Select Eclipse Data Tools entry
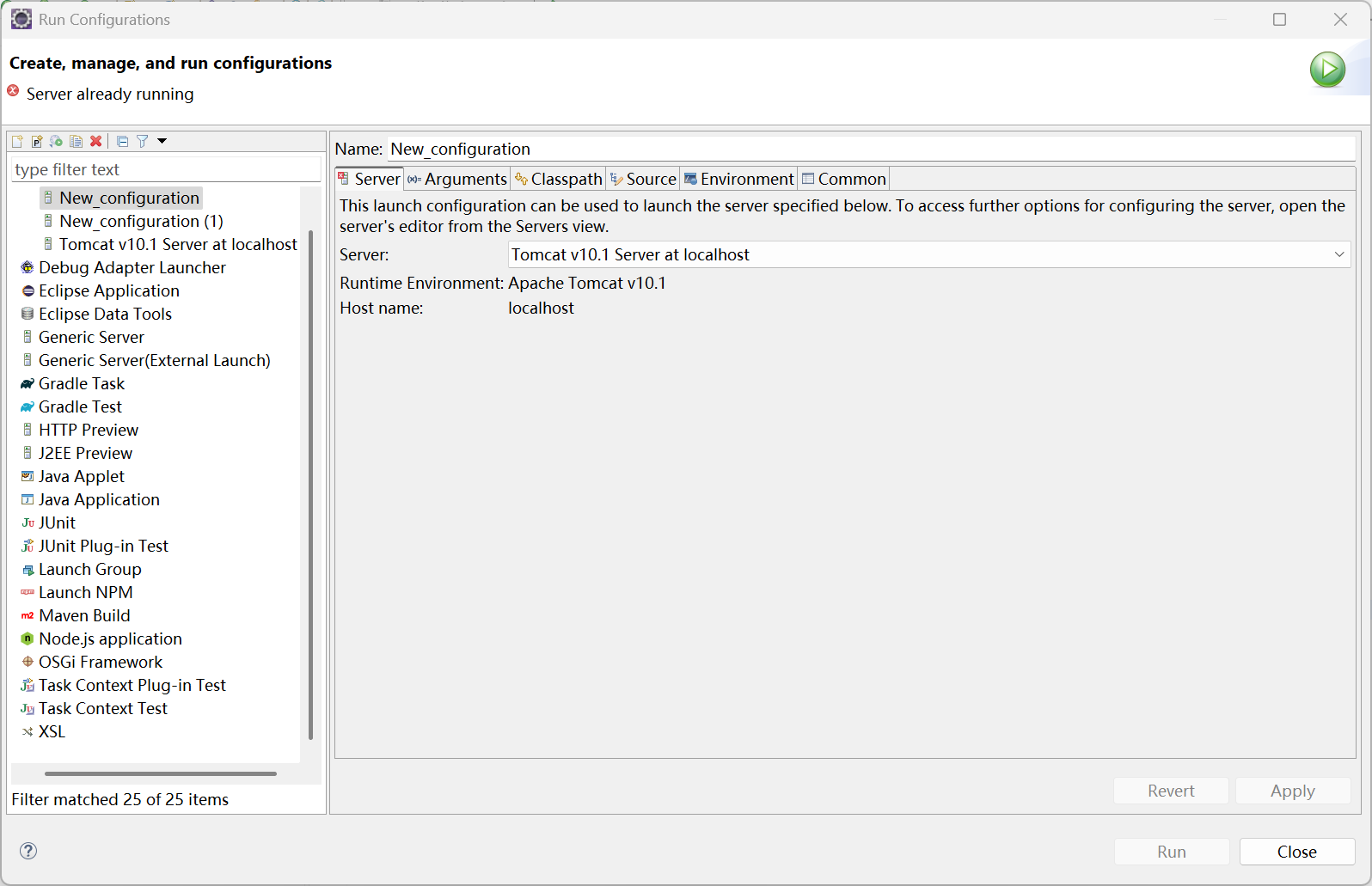 [x=96, y=314]
